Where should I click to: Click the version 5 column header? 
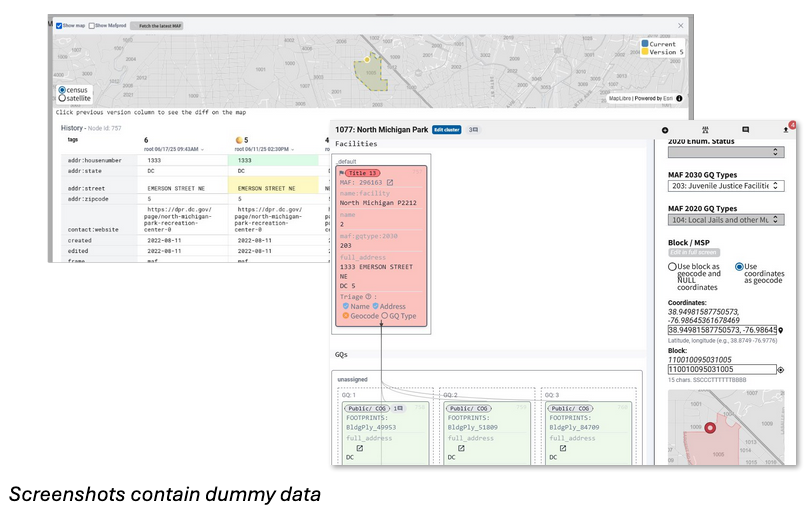[x=246, y=140]
